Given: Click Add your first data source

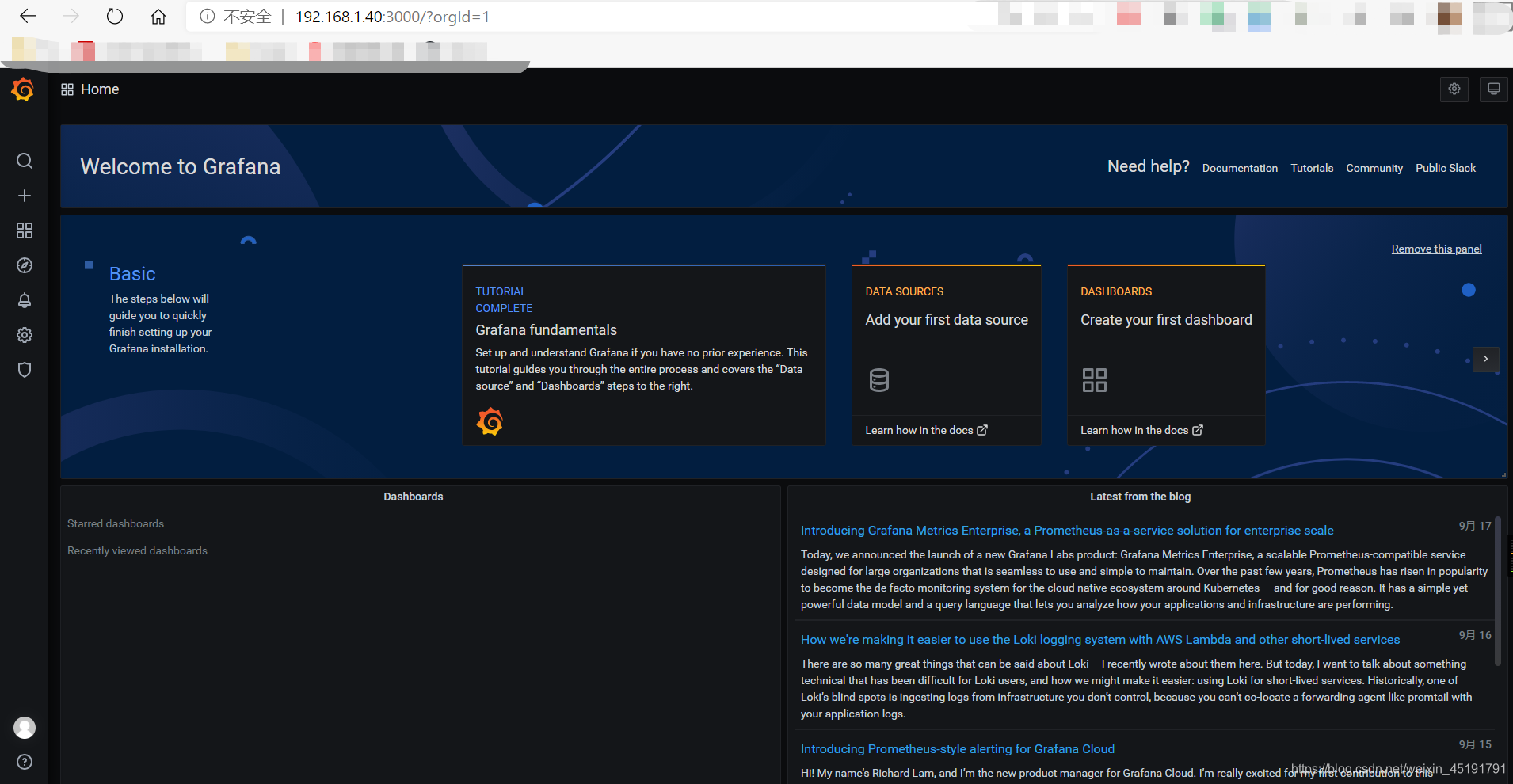Looking at the screenshot, I should (947, 320).
